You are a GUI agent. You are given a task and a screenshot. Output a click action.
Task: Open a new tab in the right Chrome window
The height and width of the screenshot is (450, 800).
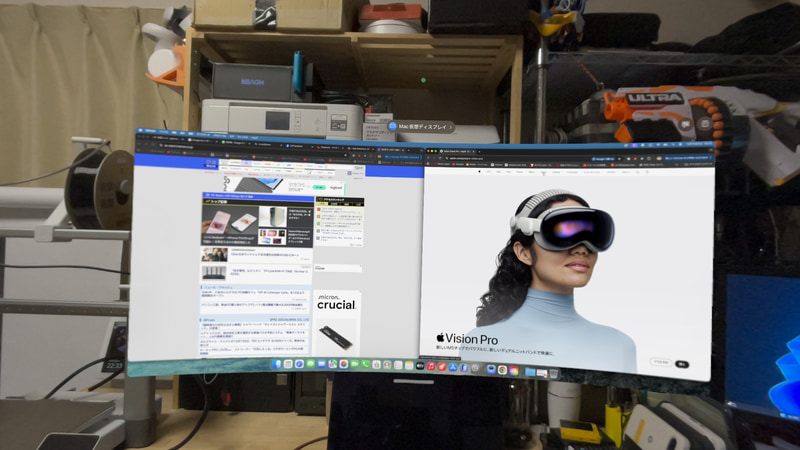[479, 152]
